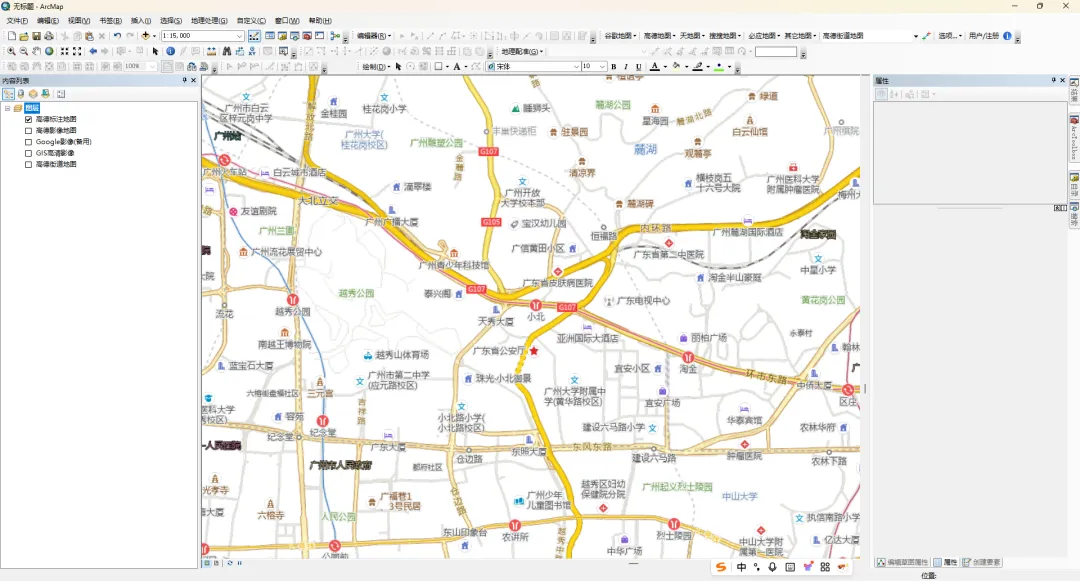Image resolution: width=1080 pixels, height=581 pixels.
Task: Open the 文件 menu
Action: (x=17, y=21)
